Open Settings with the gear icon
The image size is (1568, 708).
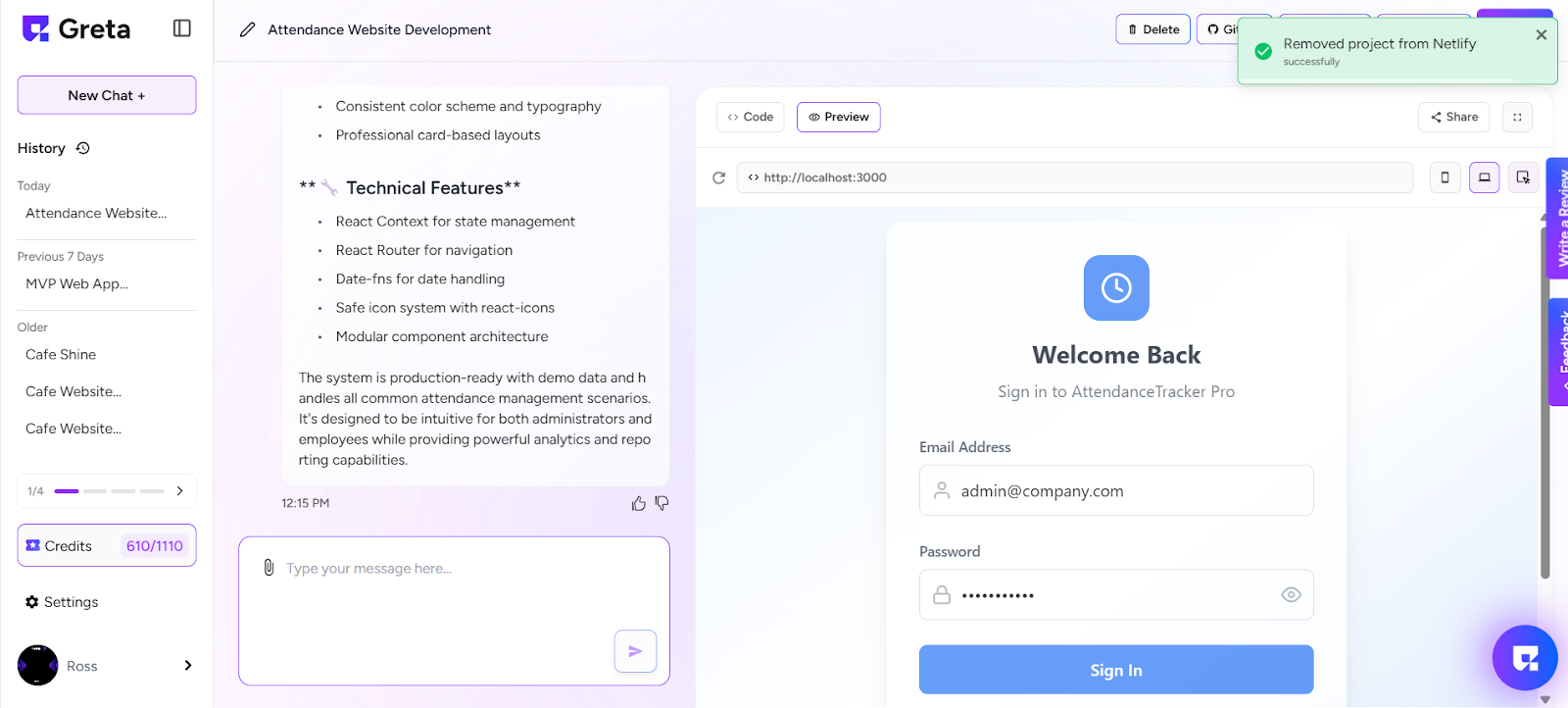(x=62, y=602)
